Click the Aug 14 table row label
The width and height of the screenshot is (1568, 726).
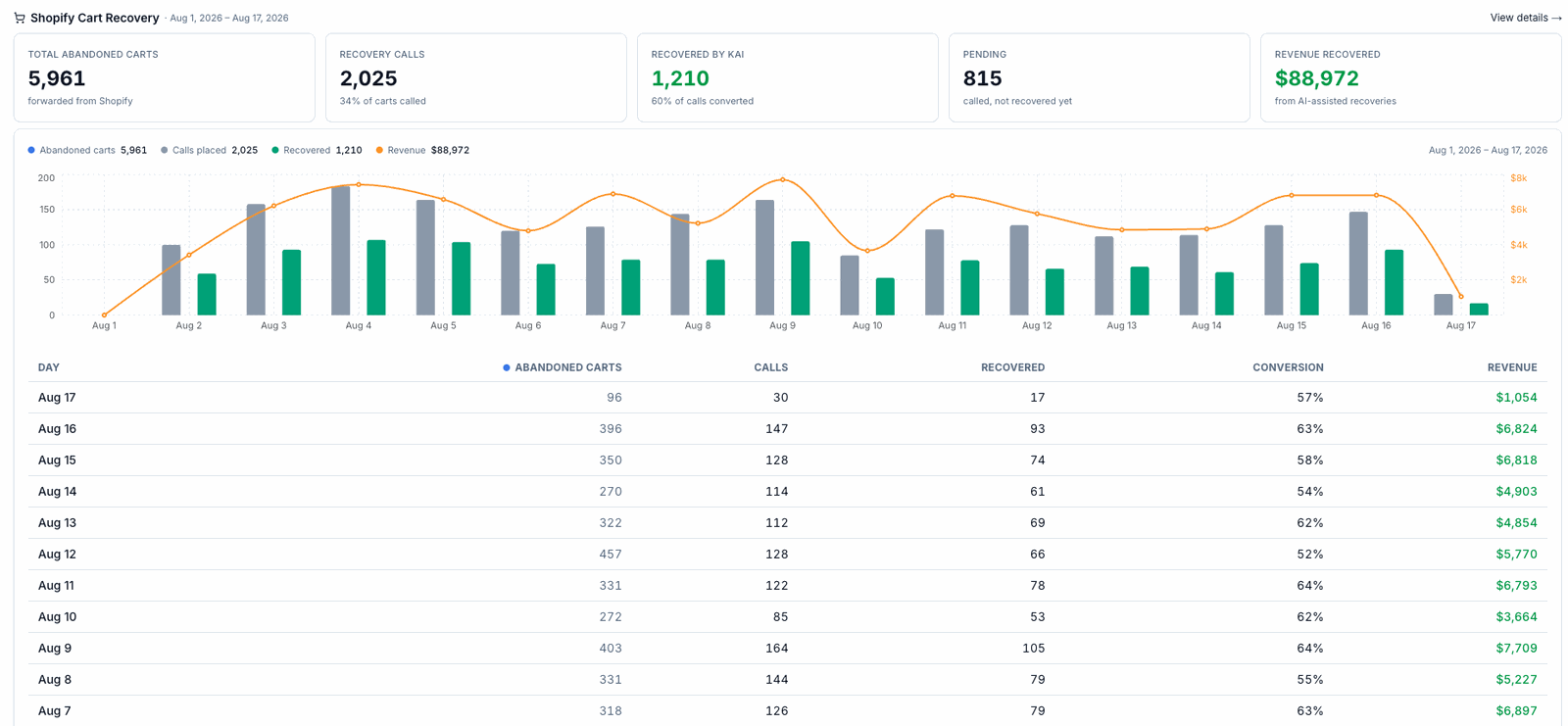pos(57,492)
